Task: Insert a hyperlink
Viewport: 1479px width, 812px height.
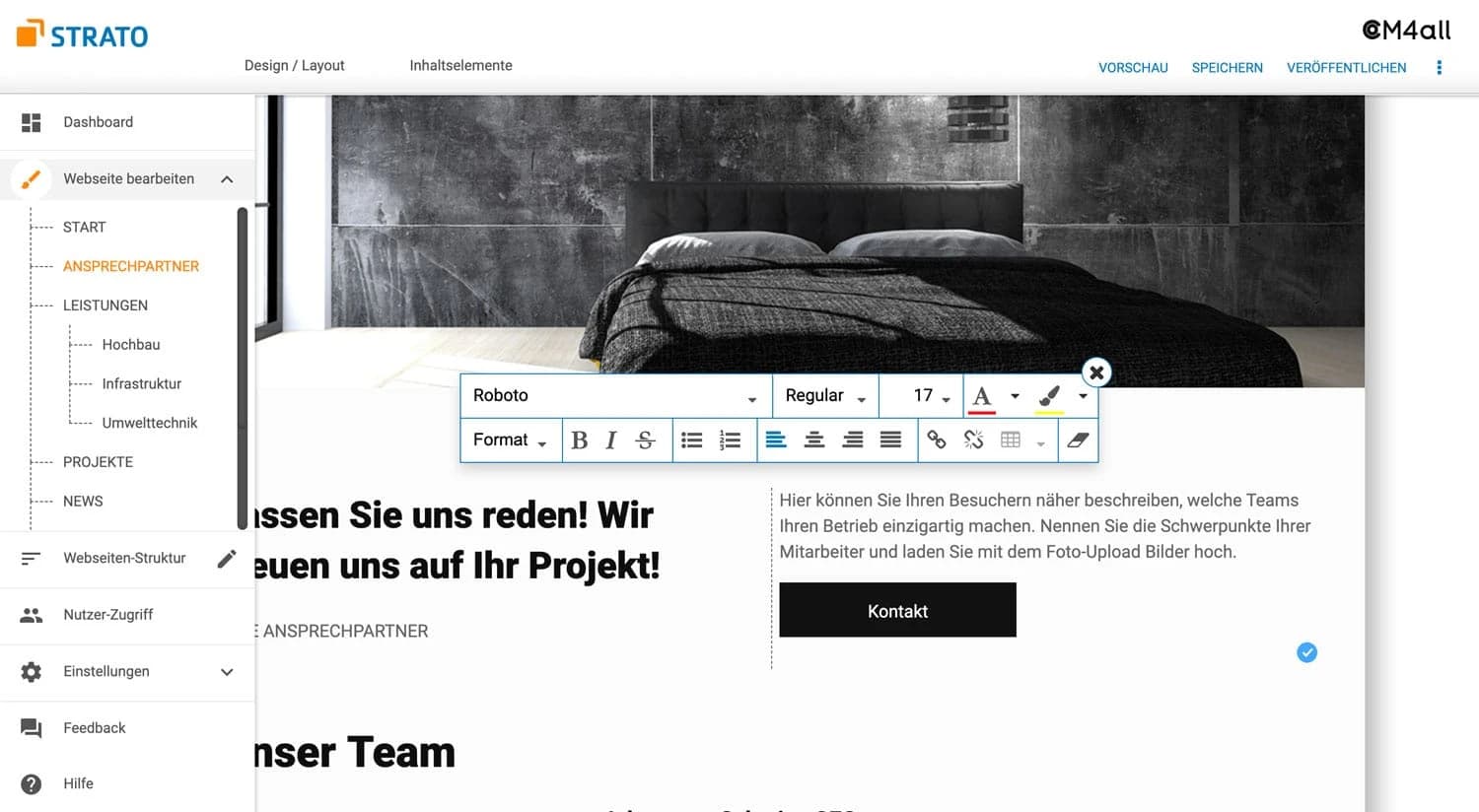Action: coord(936,440)
